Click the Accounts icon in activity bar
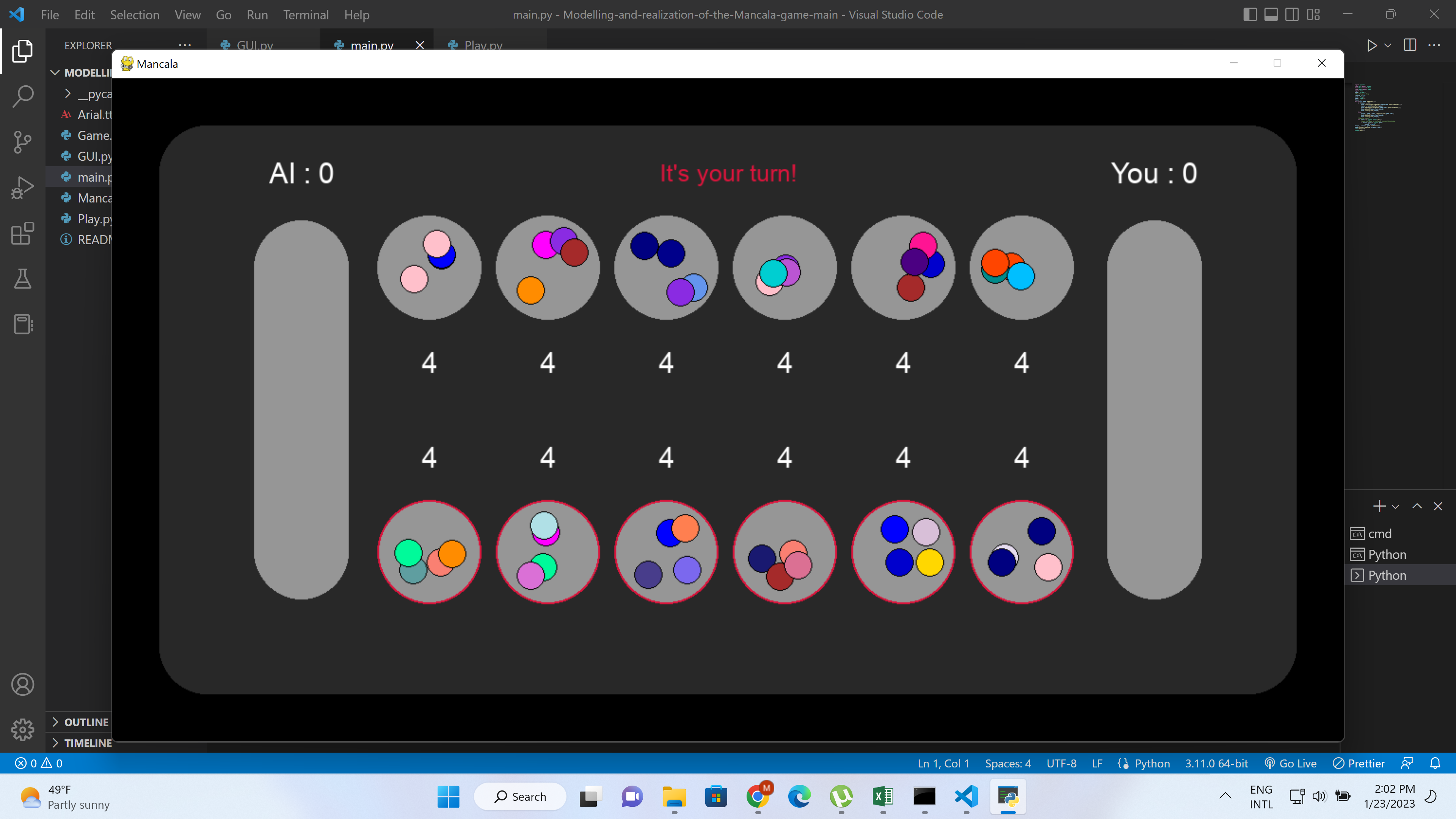Screen dimensions: 1456x819 [x=23, y=684]
